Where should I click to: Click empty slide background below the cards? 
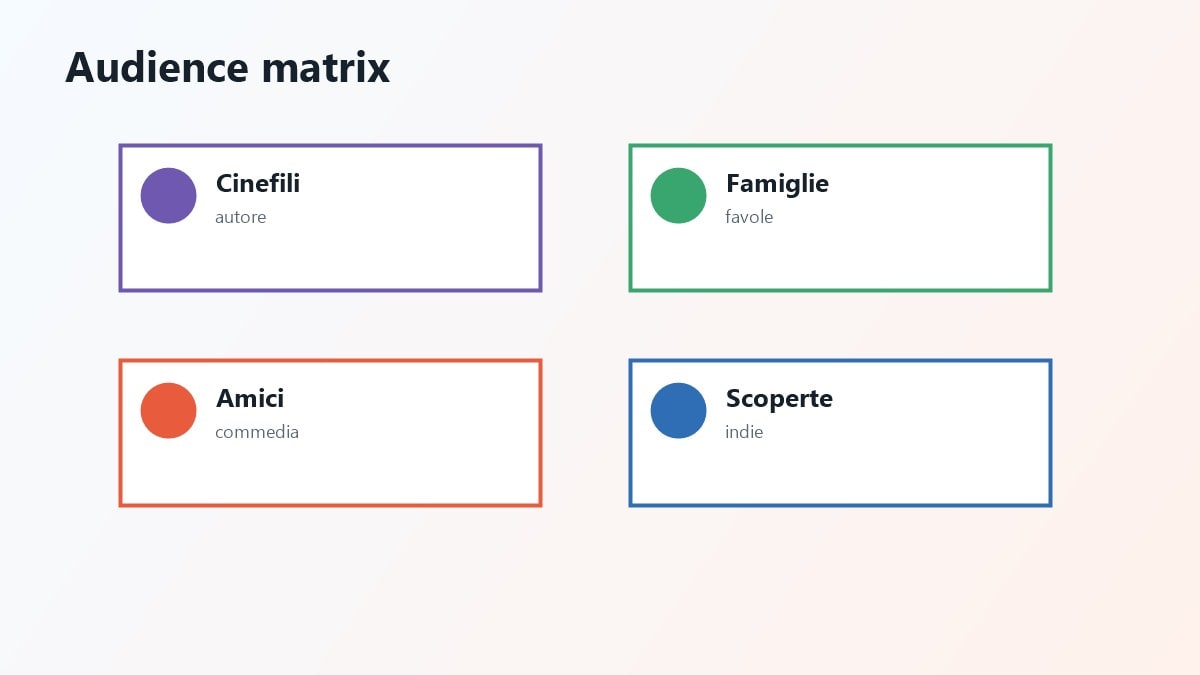coord(600,590)
